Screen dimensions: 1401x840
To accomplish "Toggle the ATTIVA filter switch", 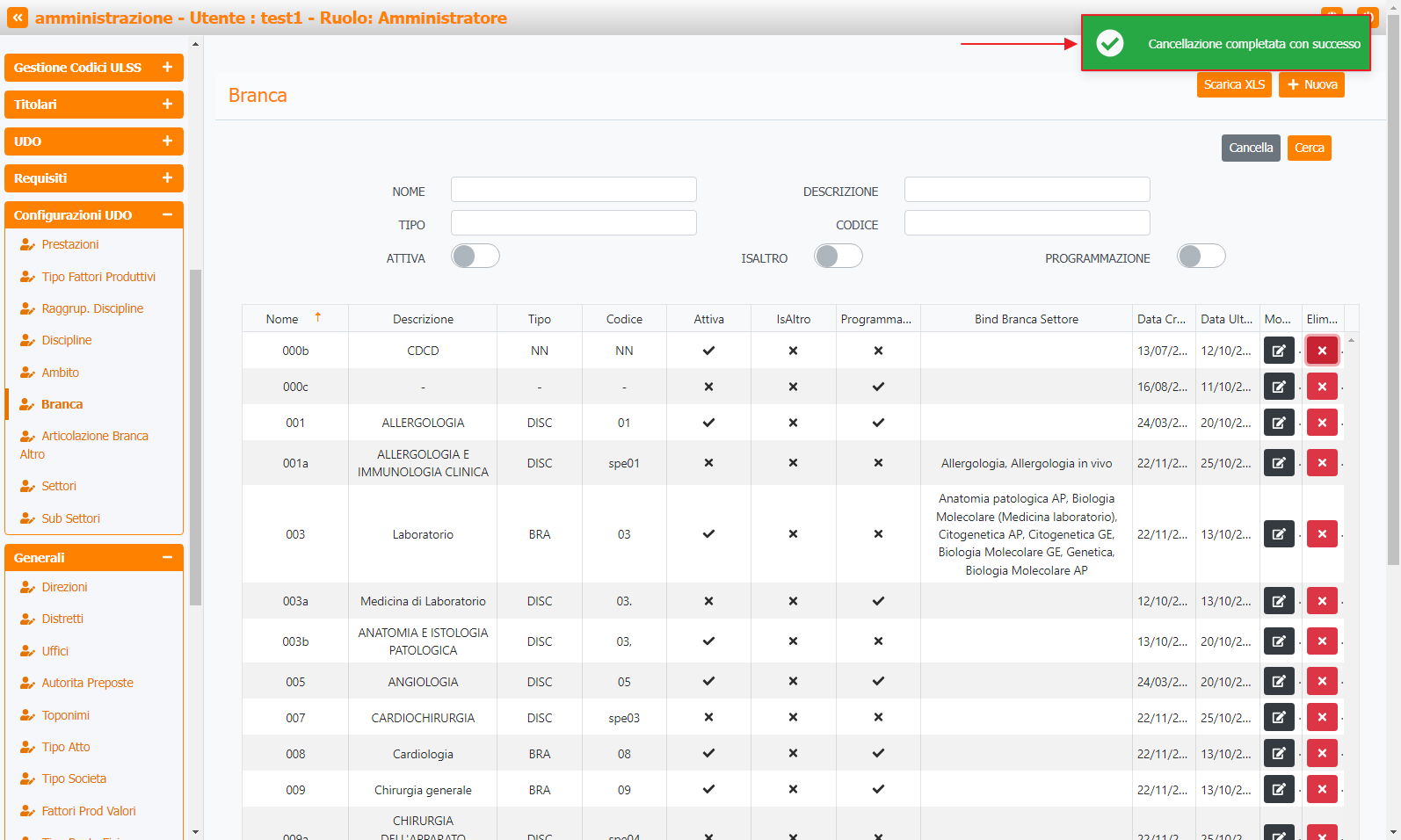I will coord(475,257).
